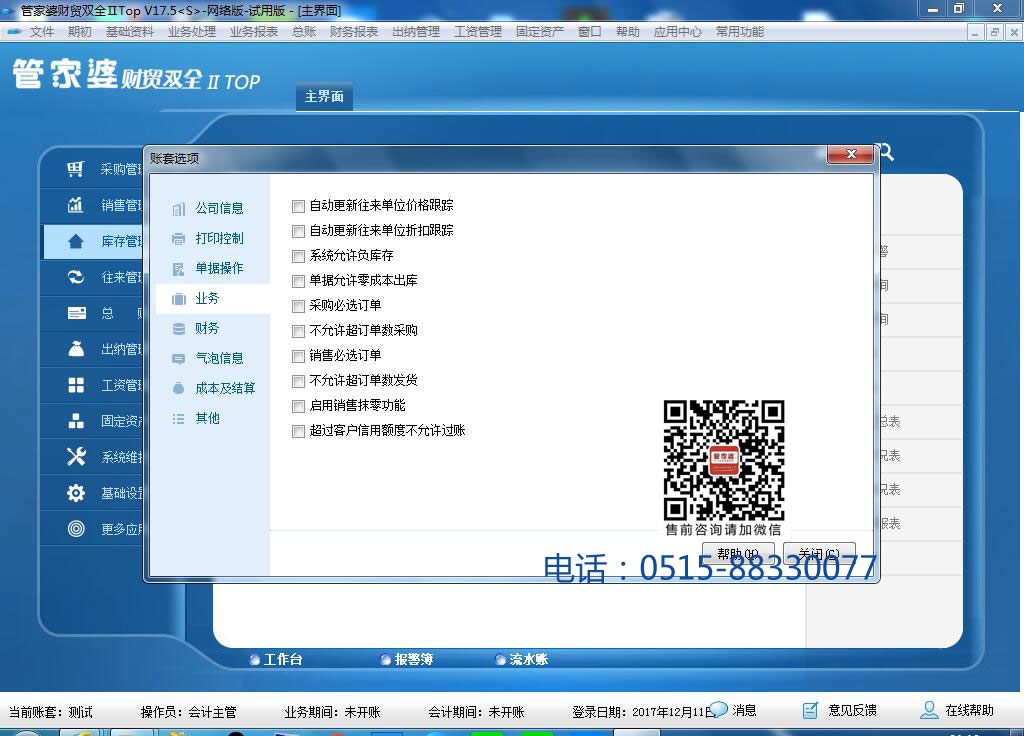The image size is (1024, 736).
Task: Check 不允许超订单数采购 option
Action: pyautogui.click(x=298, y=331)
